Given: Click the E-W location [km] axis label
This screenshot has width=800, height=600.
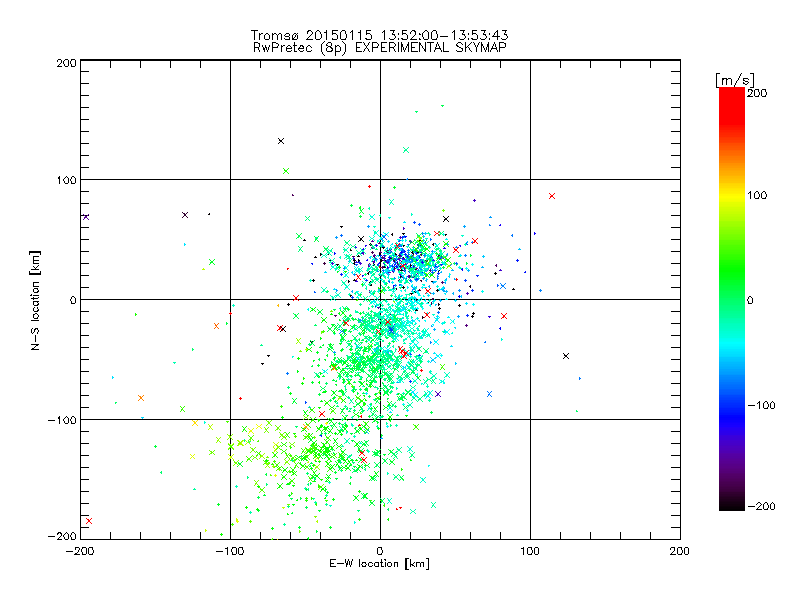Looking at the screenshot, I should (379, 564).
